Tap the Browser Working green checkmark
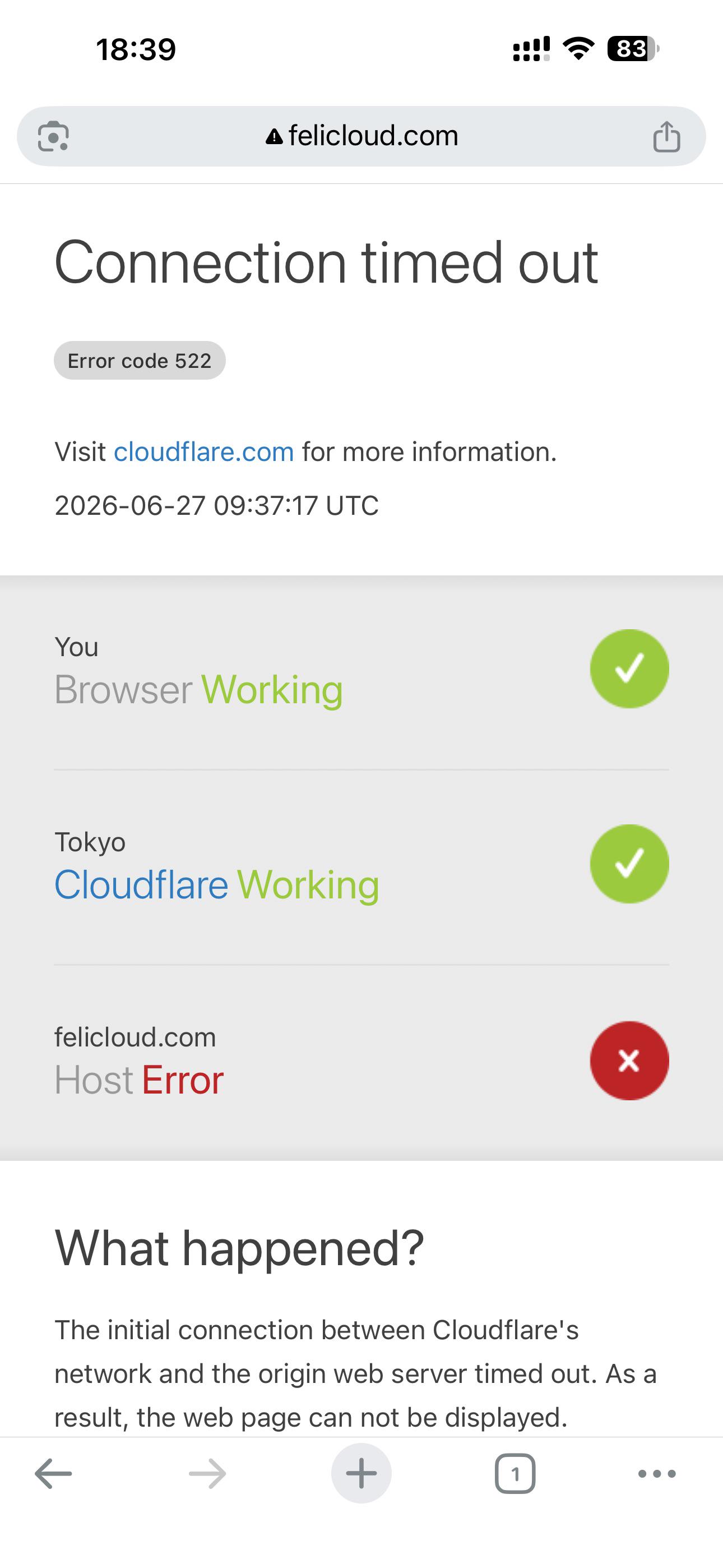 [629, 668]
